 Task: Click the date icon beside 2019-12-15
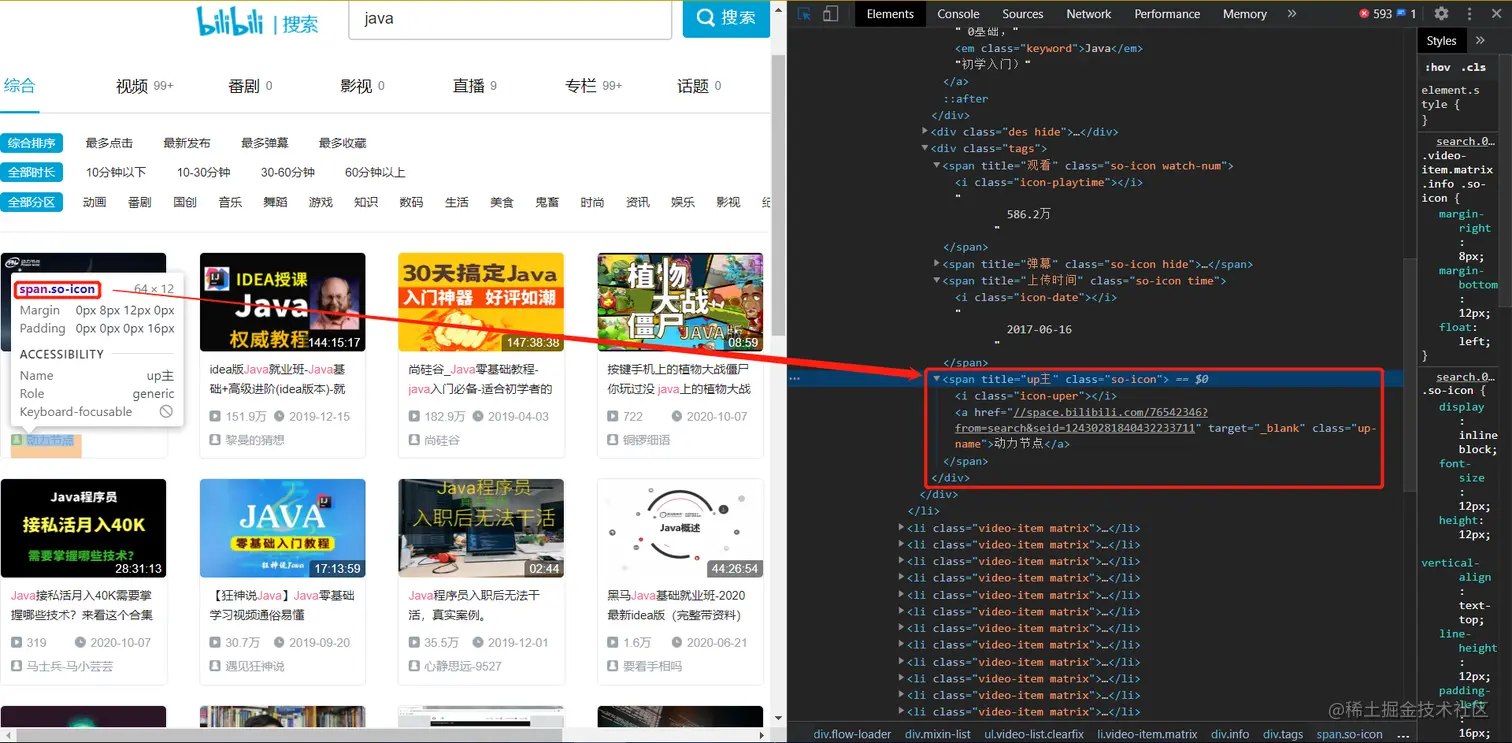[x=278, y=416]
